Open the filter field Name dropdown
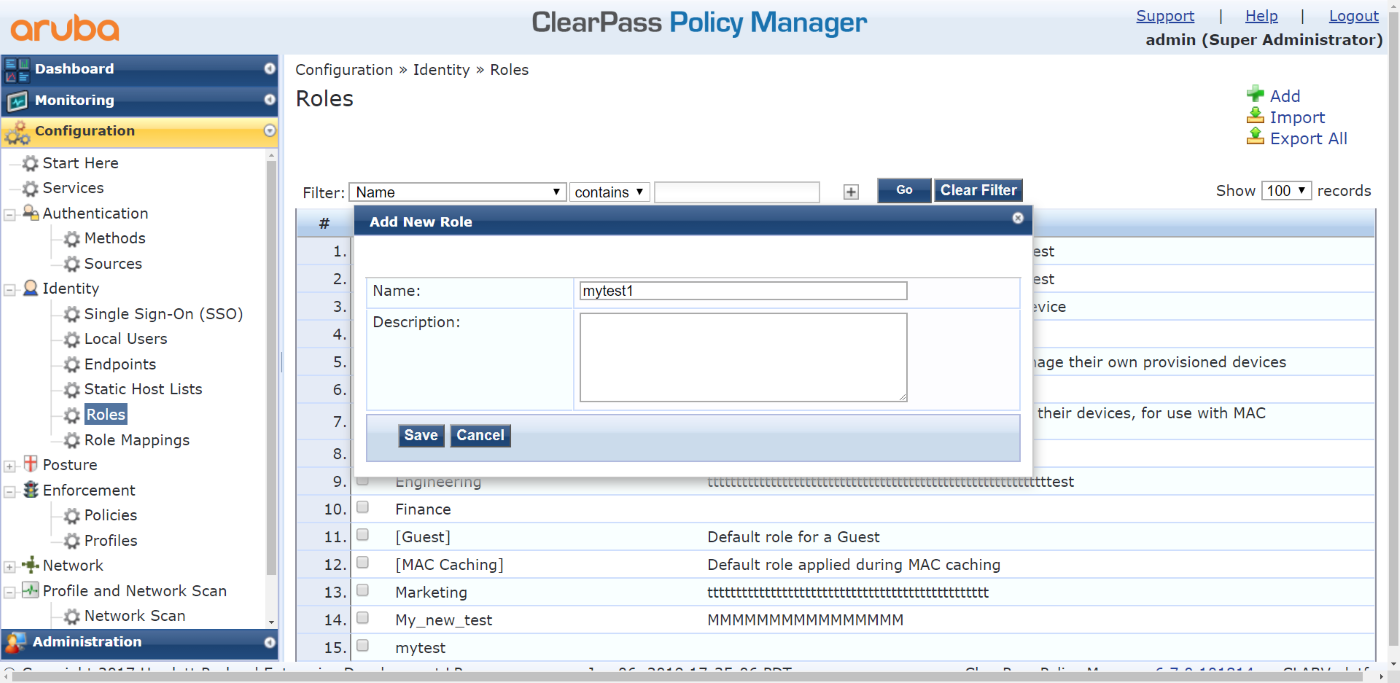This screenshot has width=1400, height=683. (x=458, y=192)
